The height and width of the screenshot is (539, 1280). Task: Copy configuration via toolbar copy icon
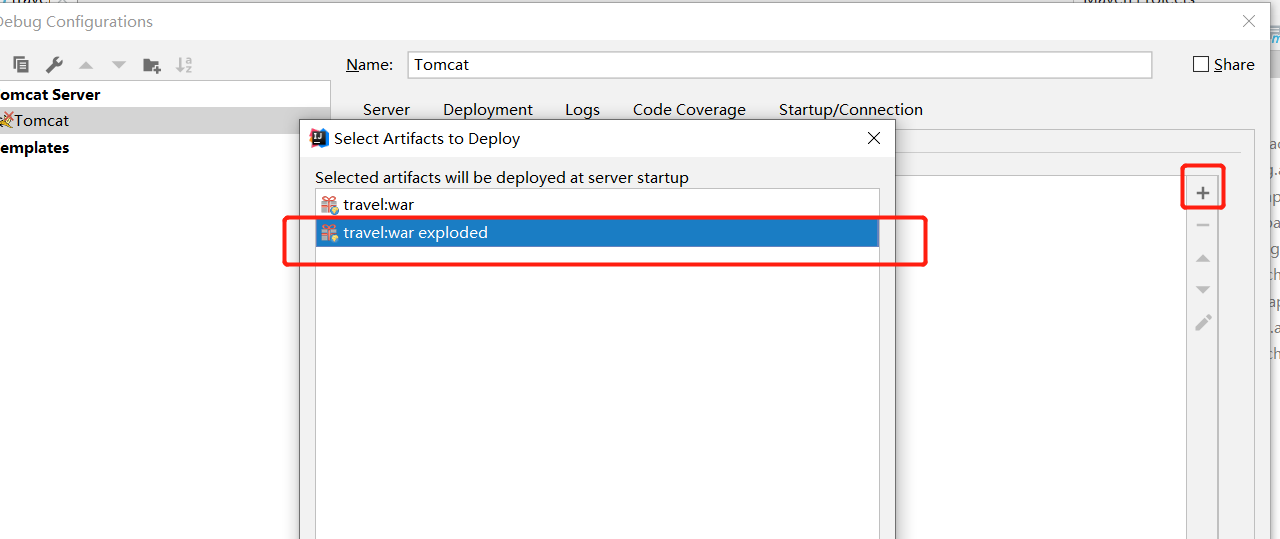[21, 65]
